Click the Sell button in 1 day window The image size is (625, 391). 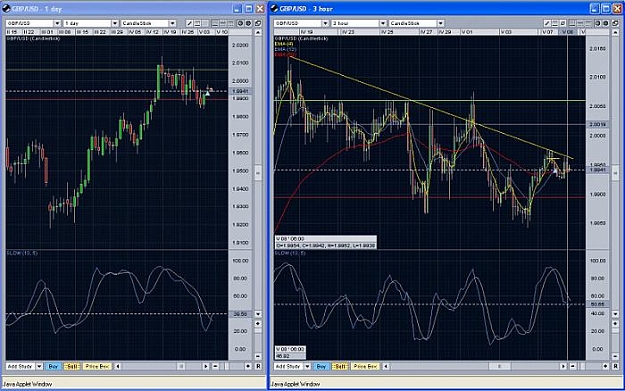(72, 366)
